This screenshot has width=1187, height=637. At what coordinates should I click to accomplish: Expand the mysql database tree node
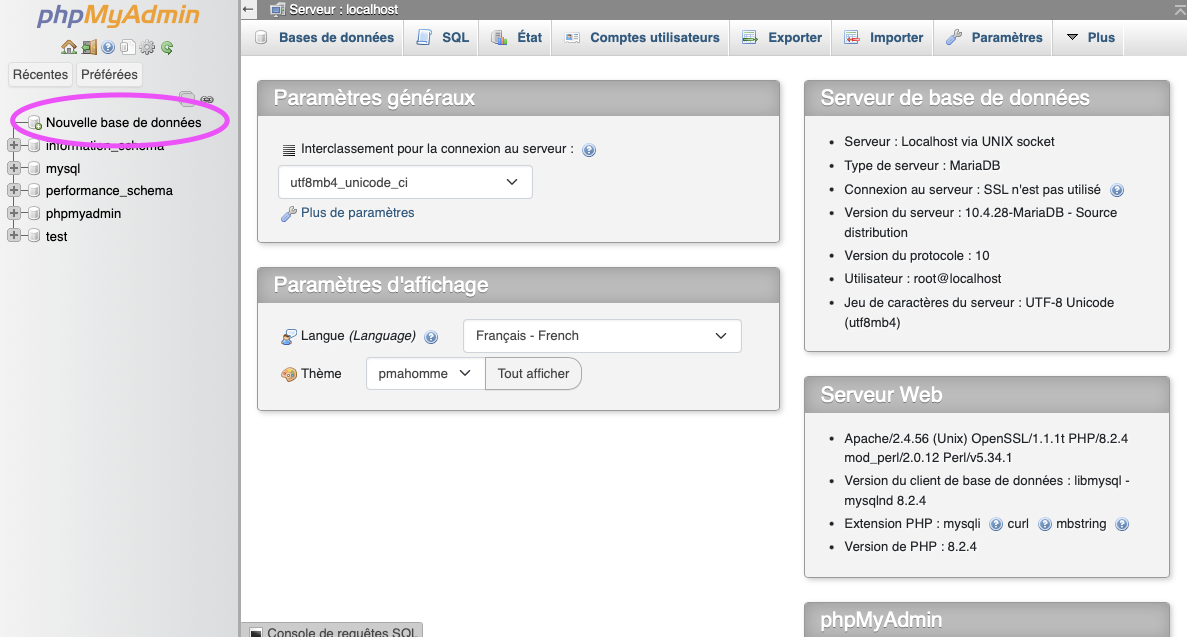click(14, 169)
